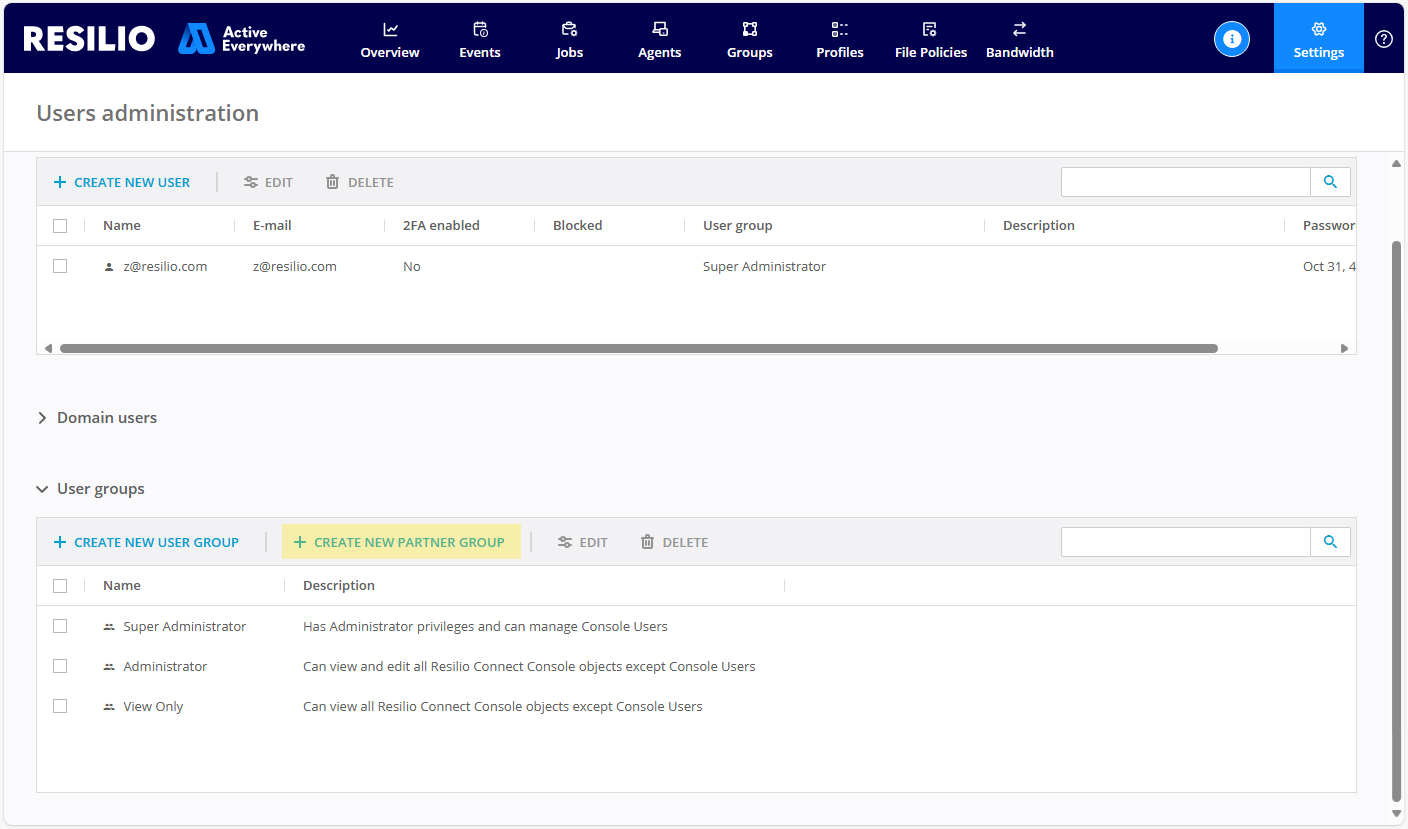
Task: Select the Super Administrator group checkbox
Action: [60, 626]
